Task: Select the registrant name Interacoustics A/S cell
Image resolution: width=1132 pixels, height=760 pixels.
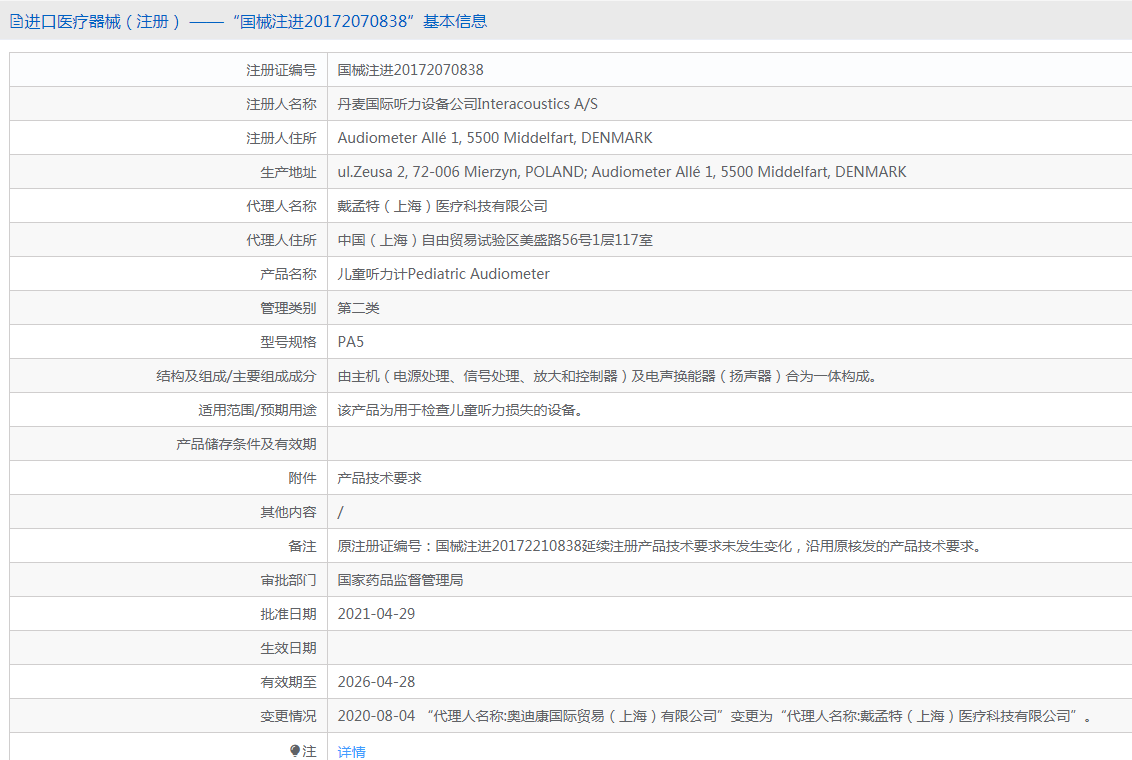Action: click(467, 104)
